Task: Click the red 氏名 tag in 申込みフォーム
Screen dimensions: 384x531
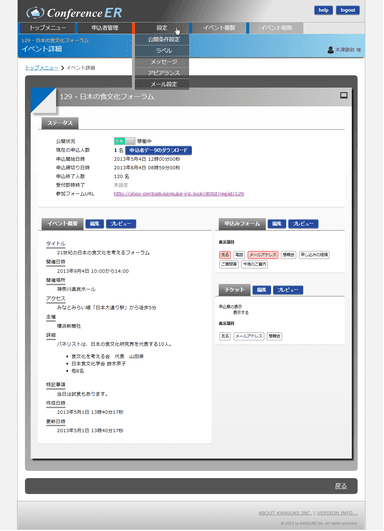Action: coord(225,255)
